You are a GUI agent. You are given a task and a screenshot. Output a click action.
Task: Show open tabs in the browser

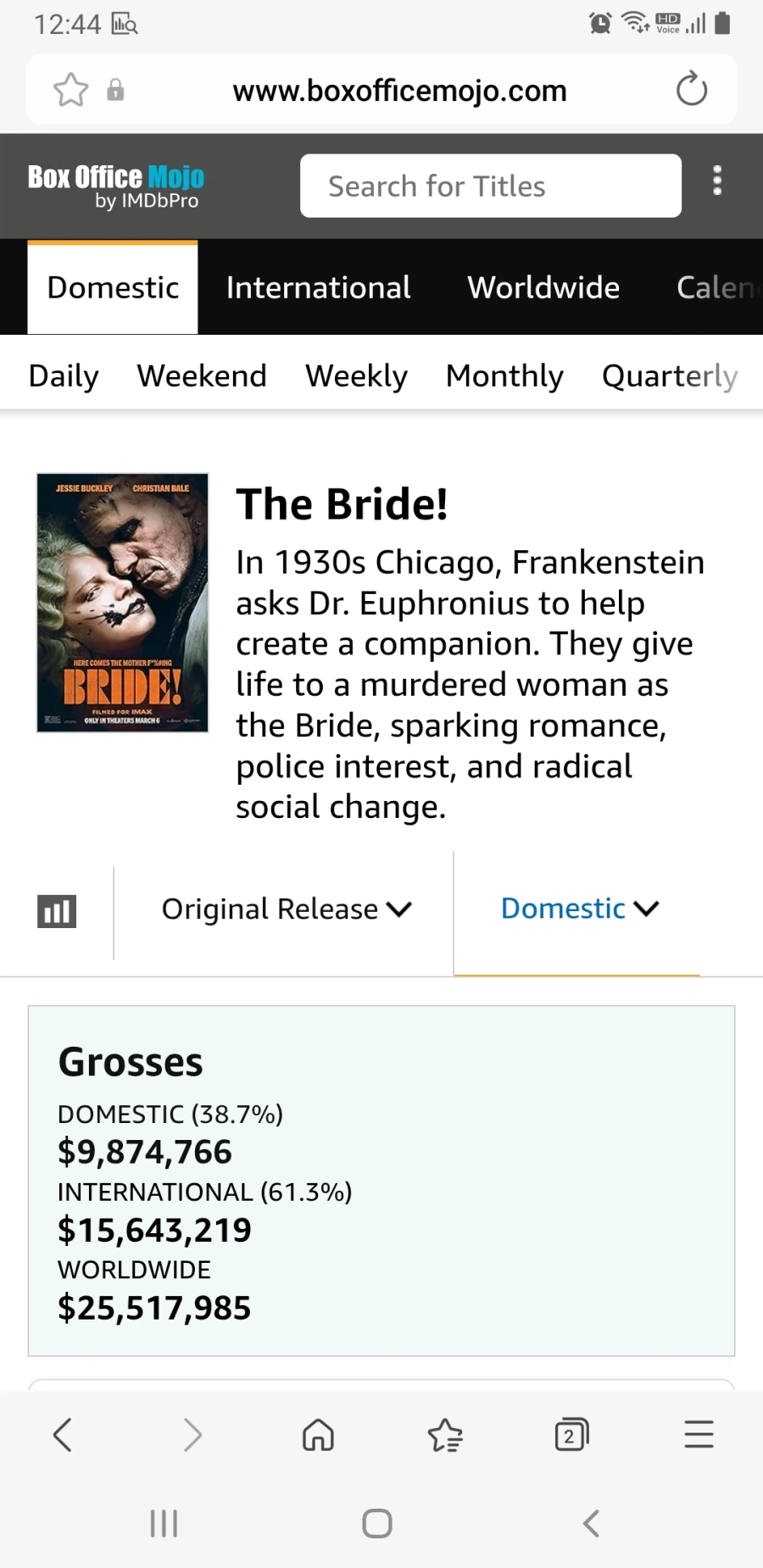[571, 1435]
